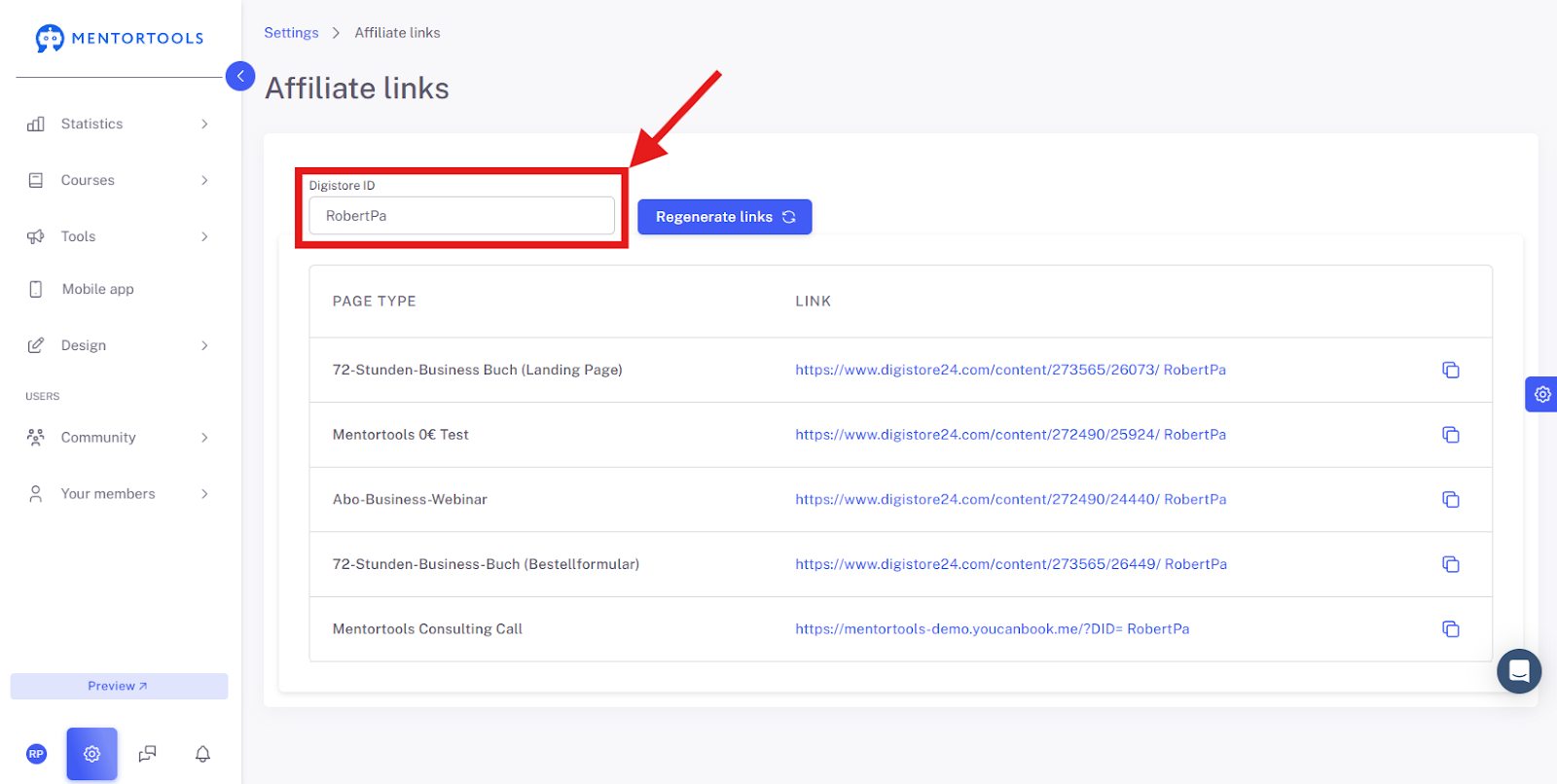Select the 72-Stunden-Business-Buch (Bestellformular) cell
The image size is (1557, 784).
[486, 564]
